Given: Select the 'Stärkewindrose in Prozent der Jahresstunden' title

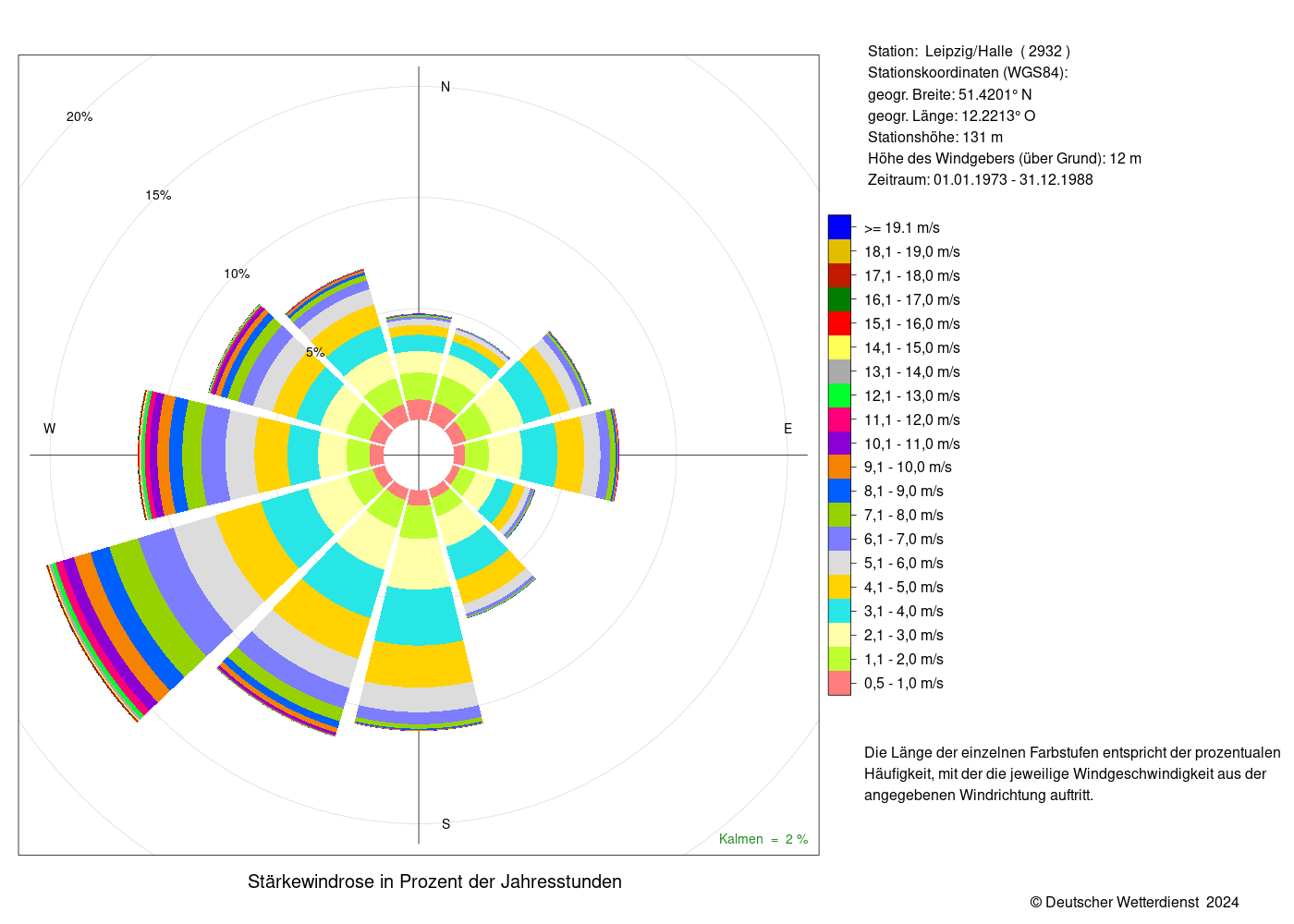Looking at the screenshot, I should coord(434,881).
